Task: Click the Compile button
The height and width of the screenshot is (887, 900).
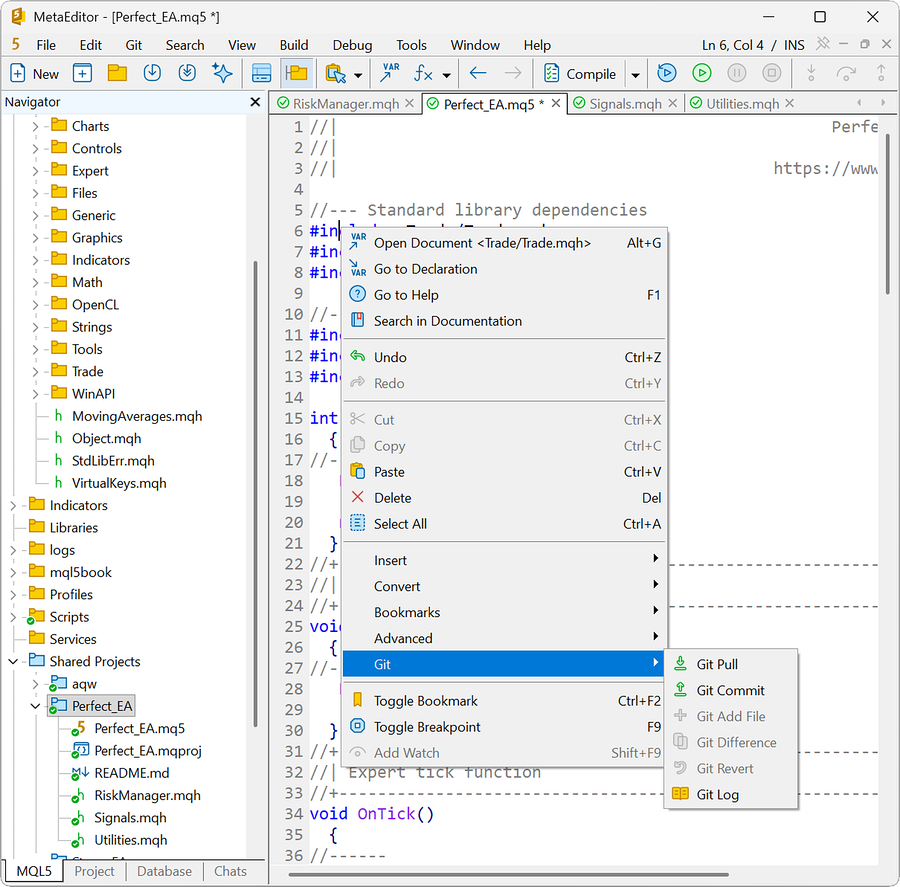Action: tap(580, 73)
